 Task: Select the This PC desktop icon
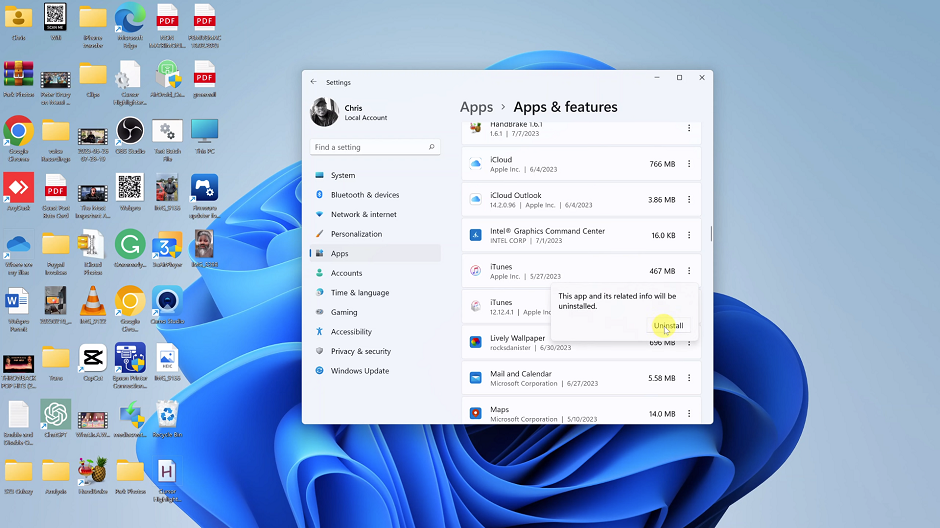click(204, 135)
